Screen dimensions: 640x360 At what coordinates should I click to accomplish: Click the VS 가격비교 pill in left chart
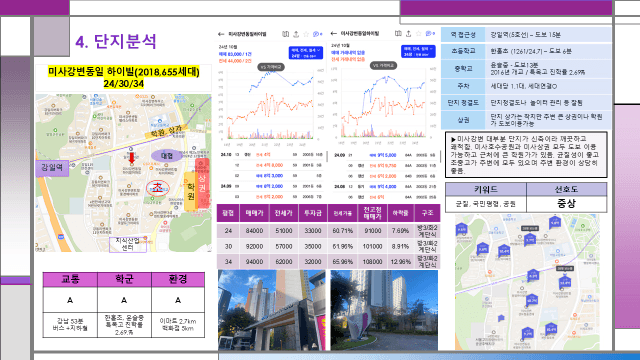click(271, 67)
